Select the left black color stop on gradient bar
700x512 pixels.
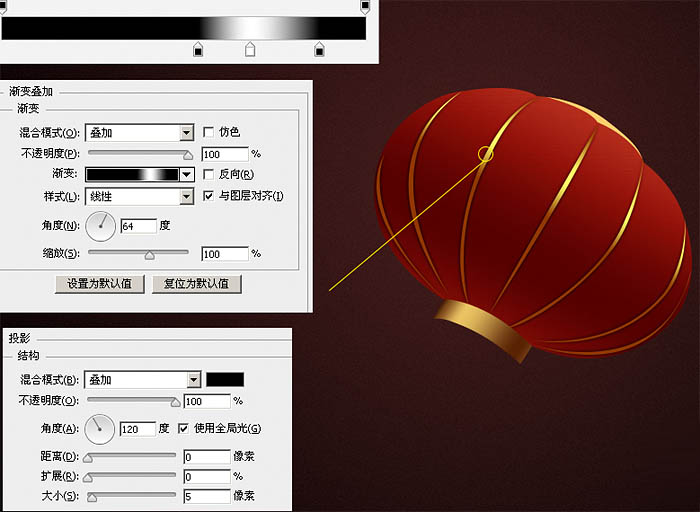pyautogui.click(x=198, y=49)
